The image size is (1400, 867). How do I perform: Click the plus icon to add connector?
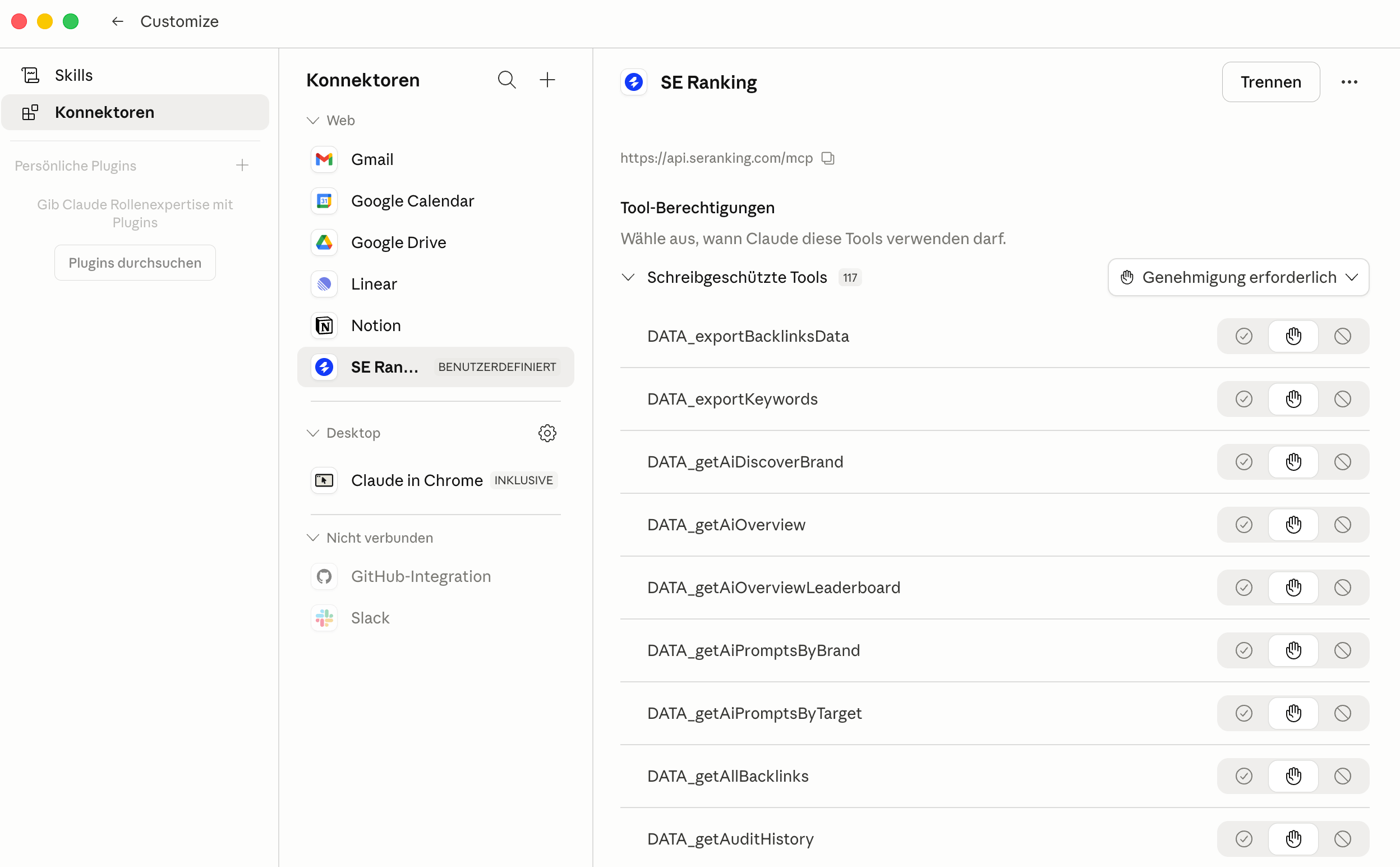(547, 80)
